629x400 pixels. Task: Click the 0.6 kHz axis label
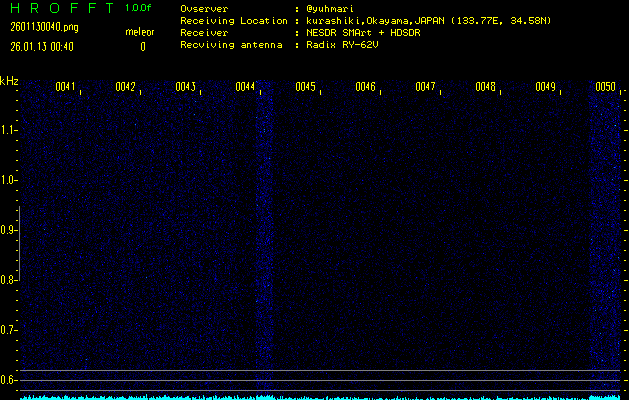(7, 380)
